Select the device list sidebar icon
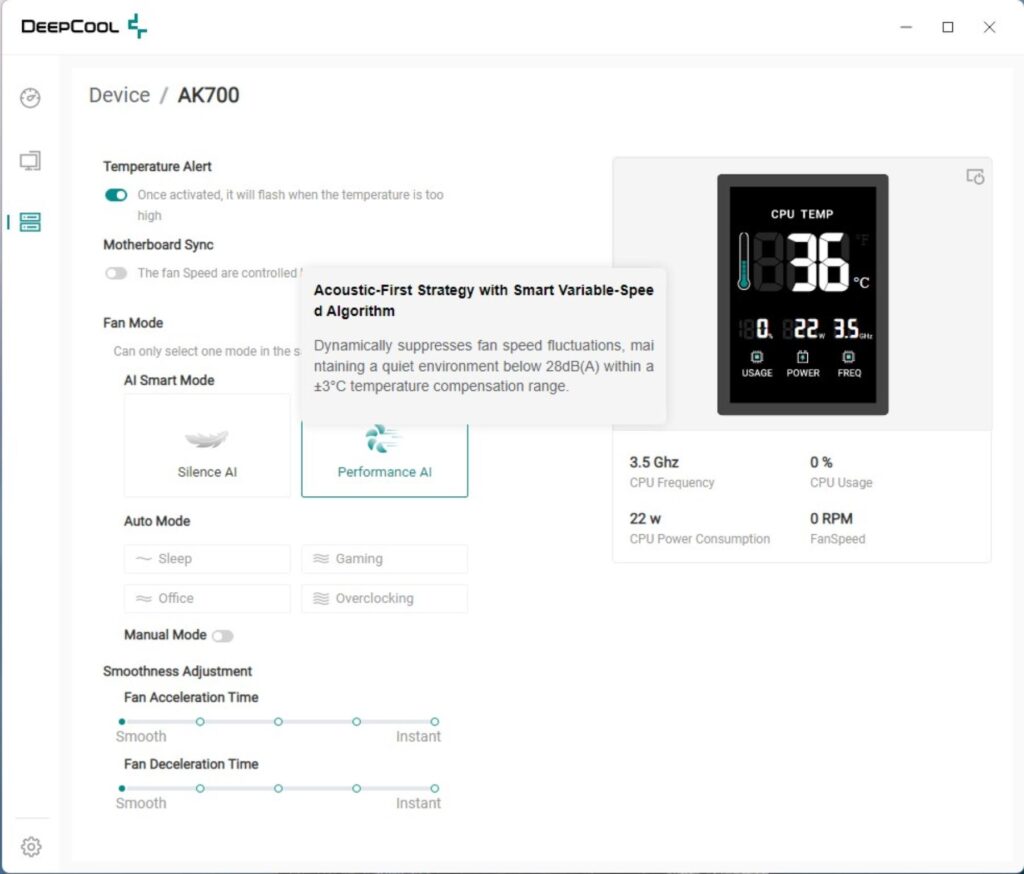Image resolution: width=1024 pixels, height=874 pixels. (30, 222)
